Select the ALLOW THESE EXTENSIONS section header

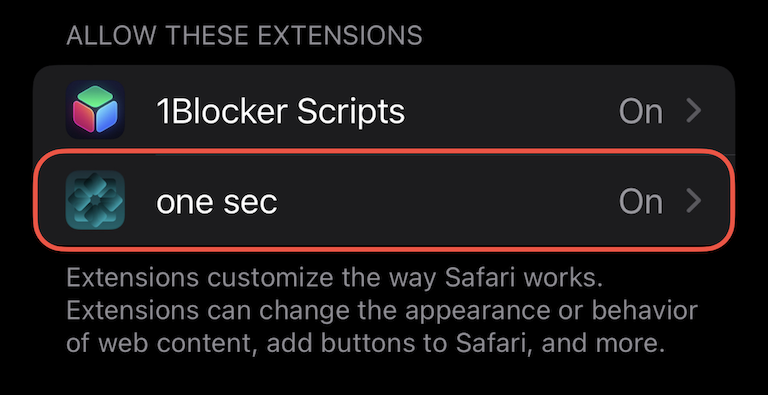[x=244, y=35]
